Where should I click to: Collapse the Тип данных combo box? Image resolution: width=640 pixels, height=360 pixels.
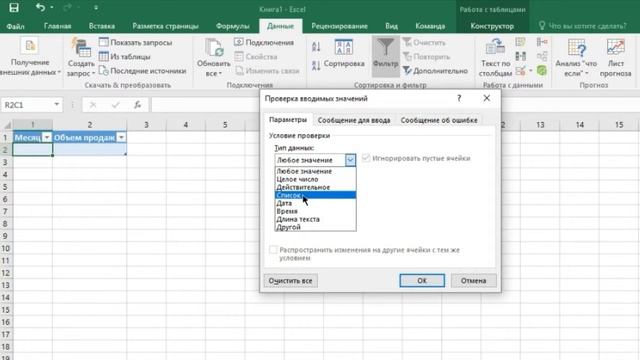(350, 160)
